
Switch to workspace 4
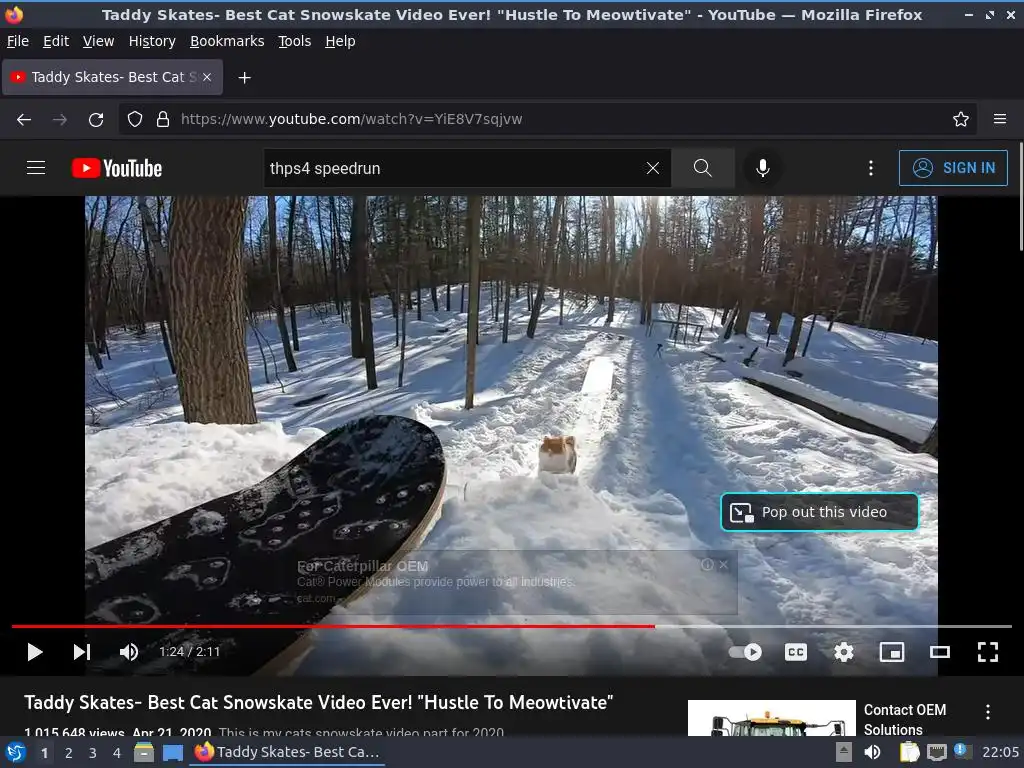pos(117,753)
